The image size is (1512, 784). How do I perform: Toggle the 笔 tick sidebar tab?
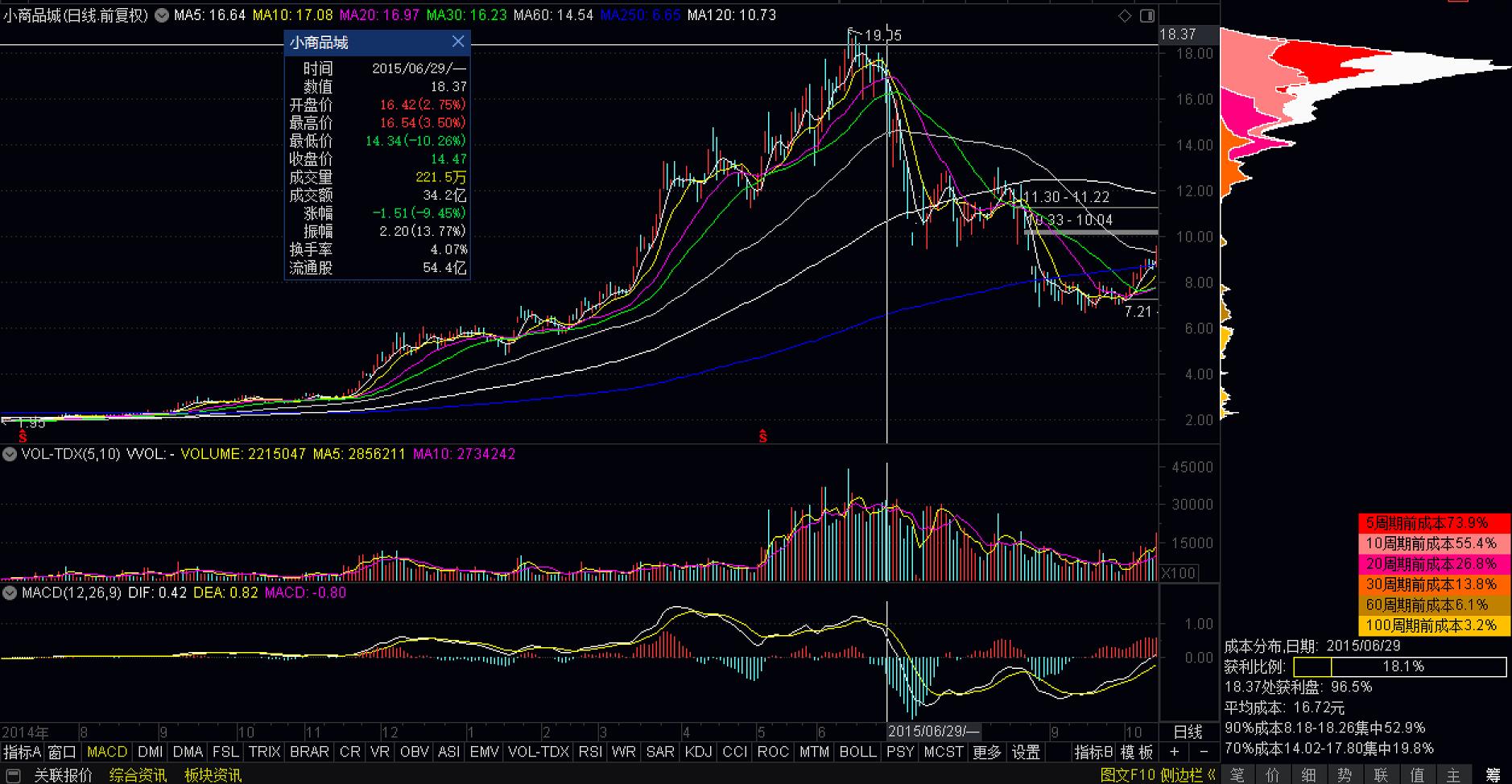tap(1237, 775)
